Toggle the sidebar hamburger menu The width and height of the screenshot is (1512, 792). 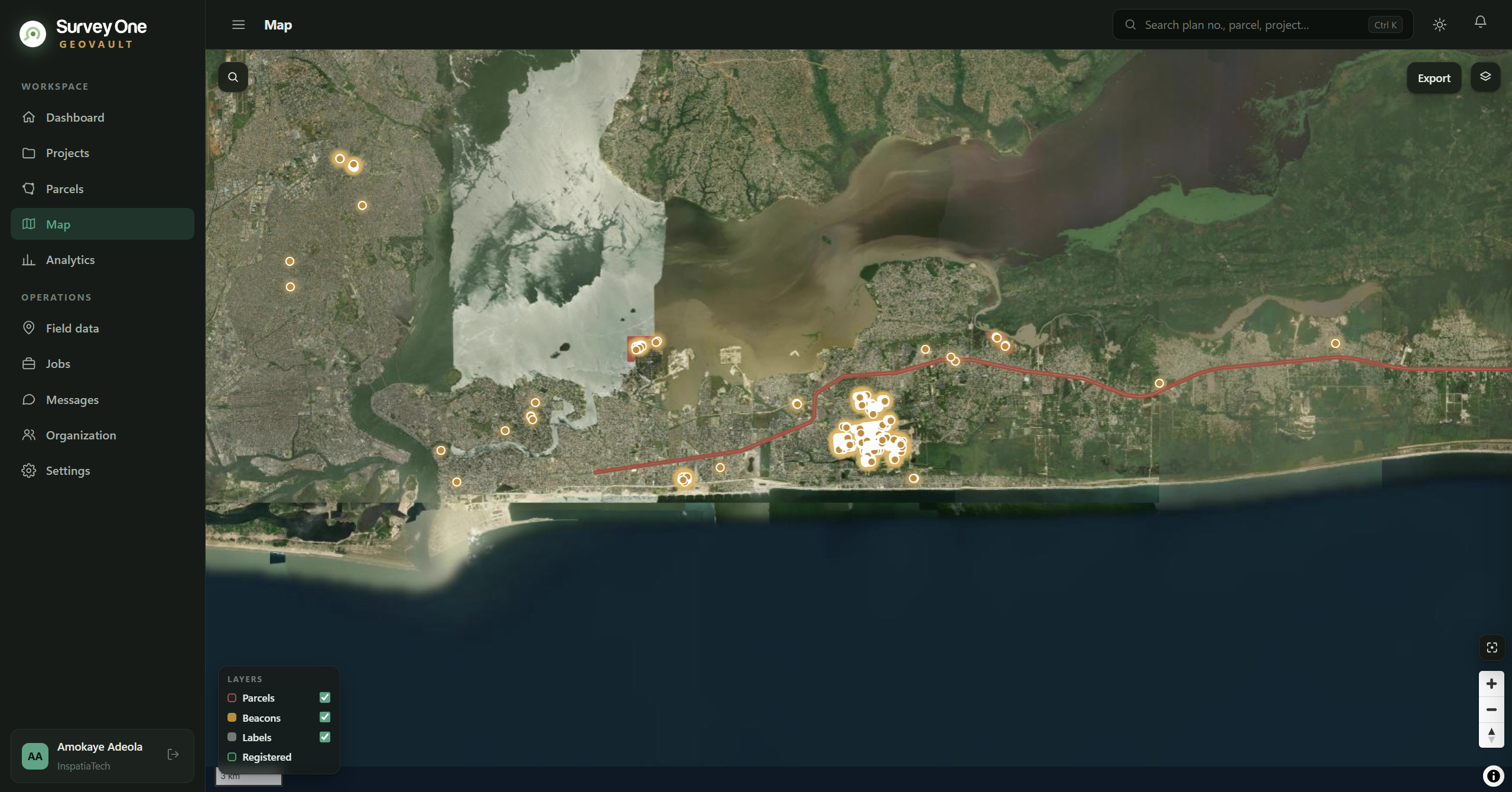coord(238,25)
